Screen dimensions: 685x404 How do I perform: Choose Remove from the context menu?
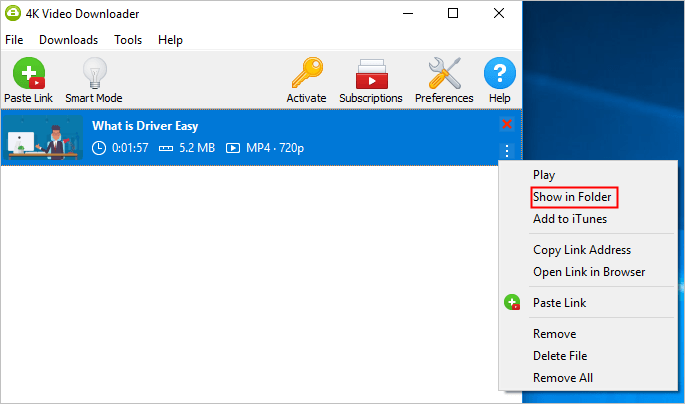(x=555, y=334)
